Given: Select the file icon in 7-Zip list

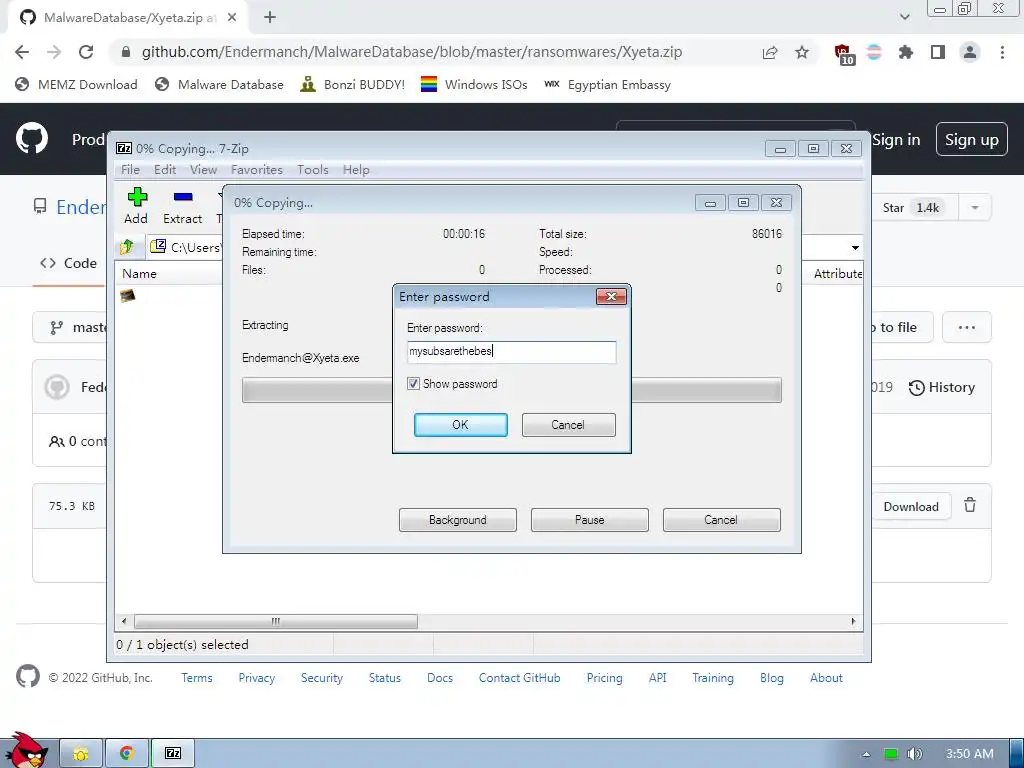Looking at the screenshot, I should tap(127, 296).
